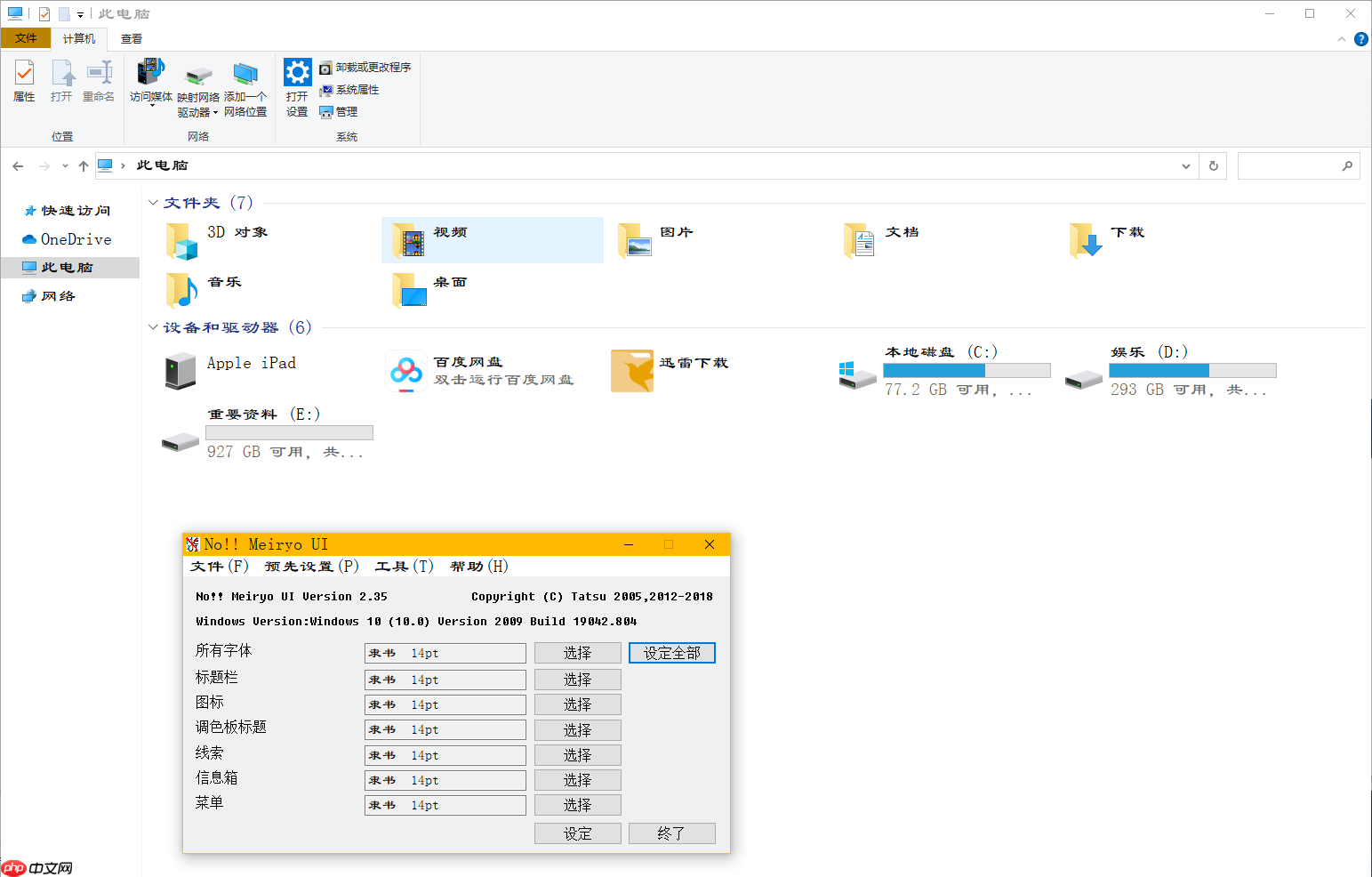1372x877 pixels.
Task: Collapse the 设备和驱动器 (Devices and drives) group
Action: tap(153, 327)
